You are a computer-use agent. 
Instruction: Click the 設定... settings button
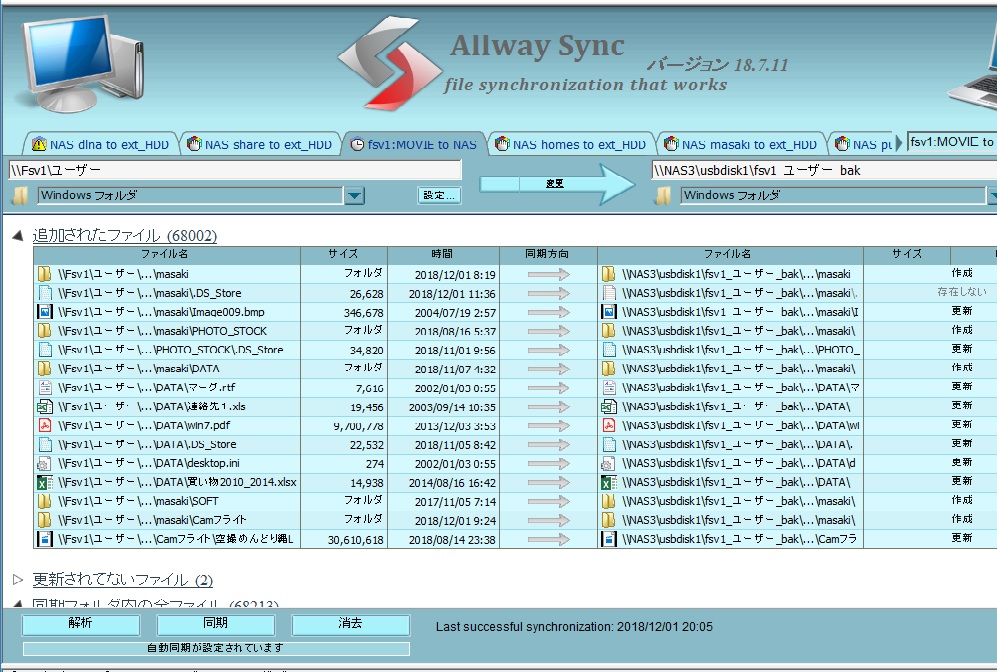pos(439,195)
